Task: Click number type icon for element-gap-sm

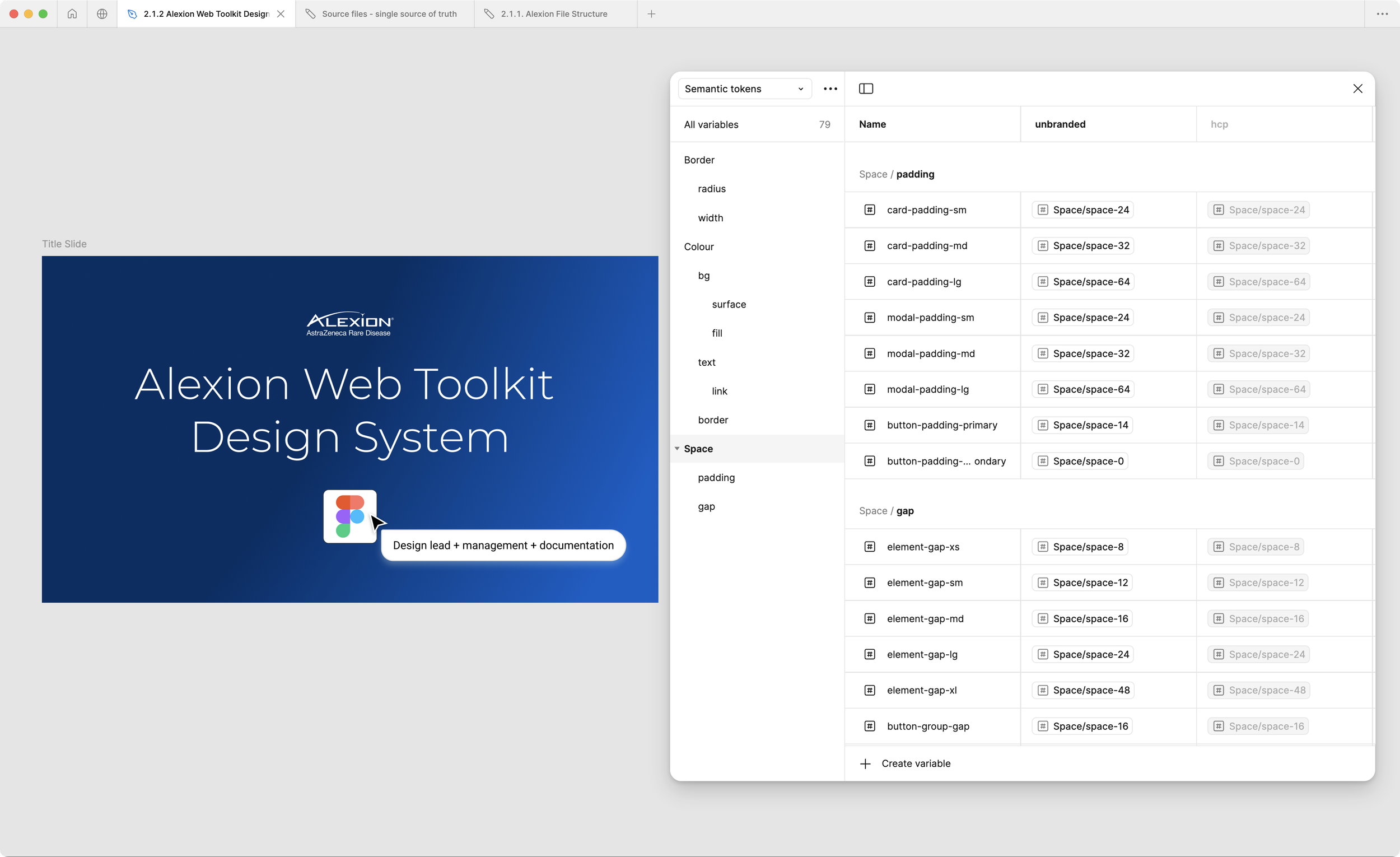Action: point(869,583)
